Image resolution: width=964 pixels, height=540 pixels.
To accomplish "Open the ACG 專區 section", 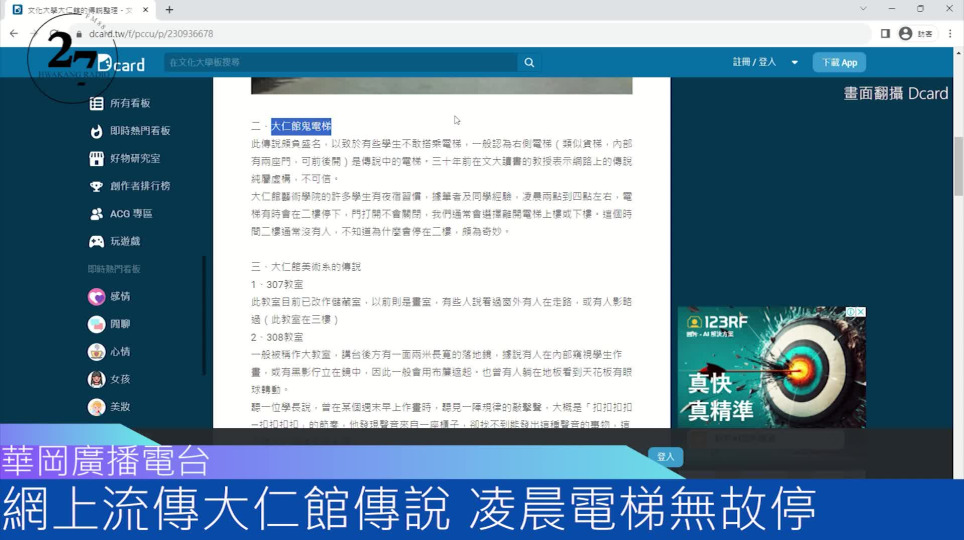I will (130, 214).
